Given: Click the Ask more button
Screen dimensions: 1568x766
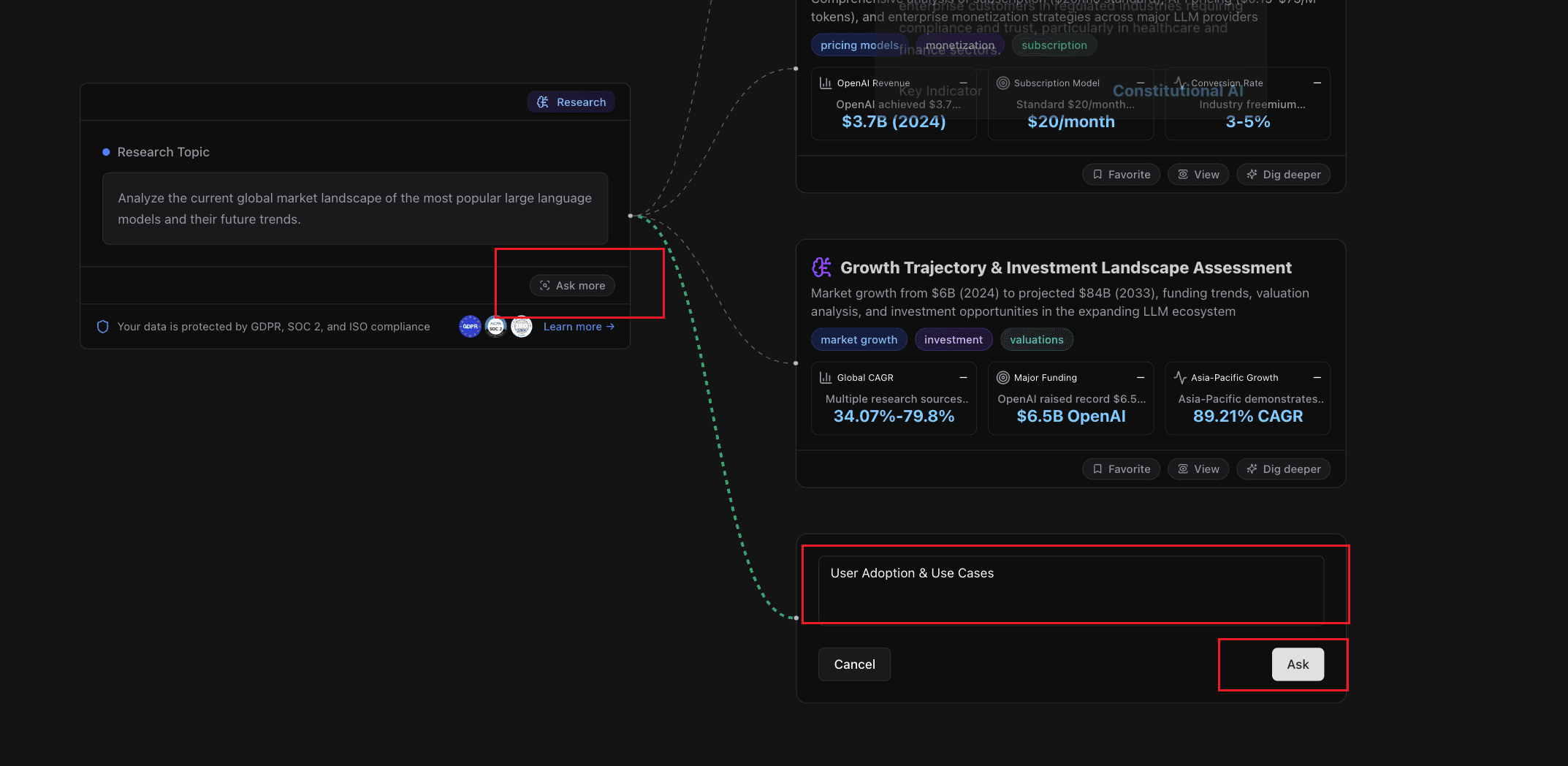Looking at the screenshot, I should (x=572, y=286).
